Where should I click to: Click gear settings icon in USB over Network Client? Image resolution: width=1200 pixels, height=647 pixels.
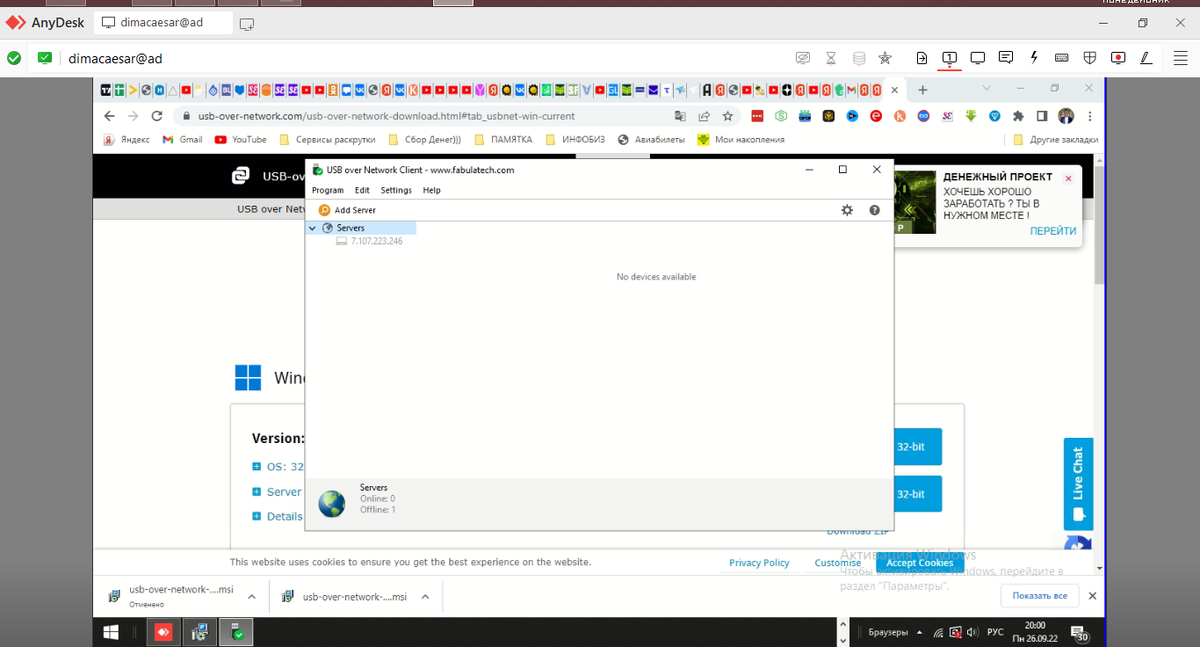tap(847, 210)
